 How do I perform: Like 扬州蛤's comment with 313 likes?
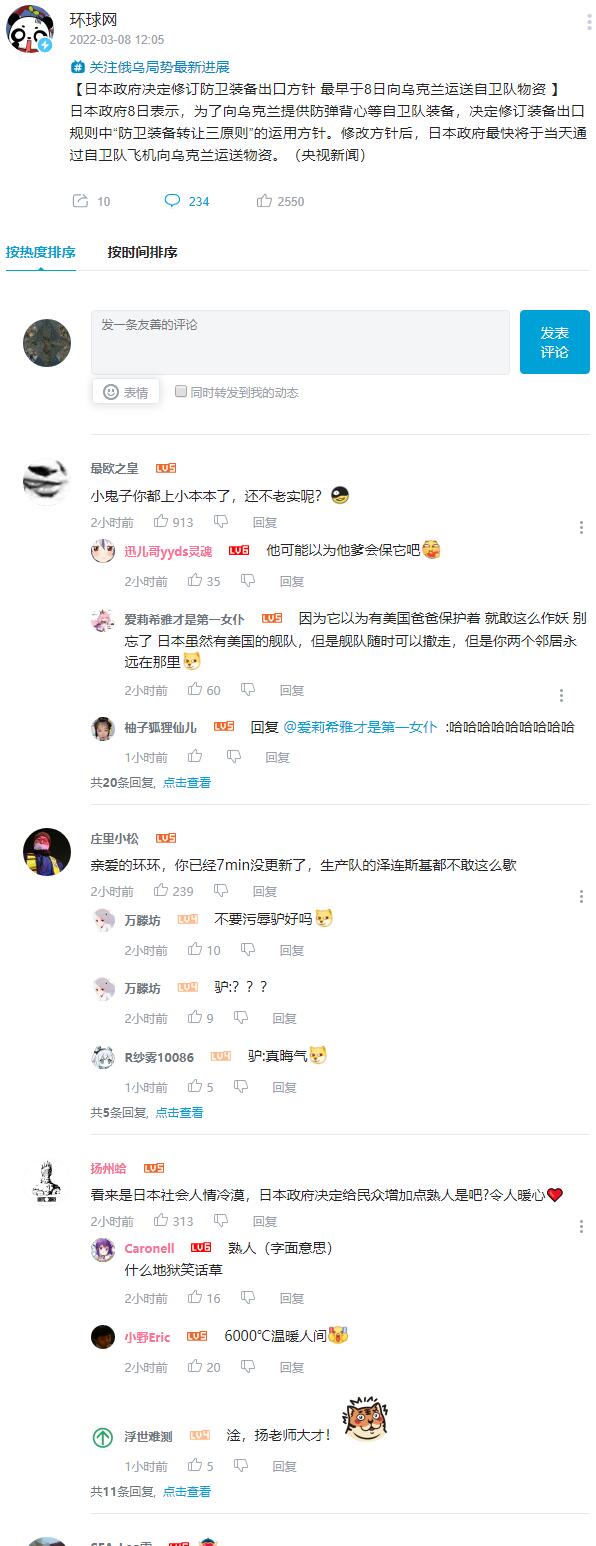pos(161,1221)
